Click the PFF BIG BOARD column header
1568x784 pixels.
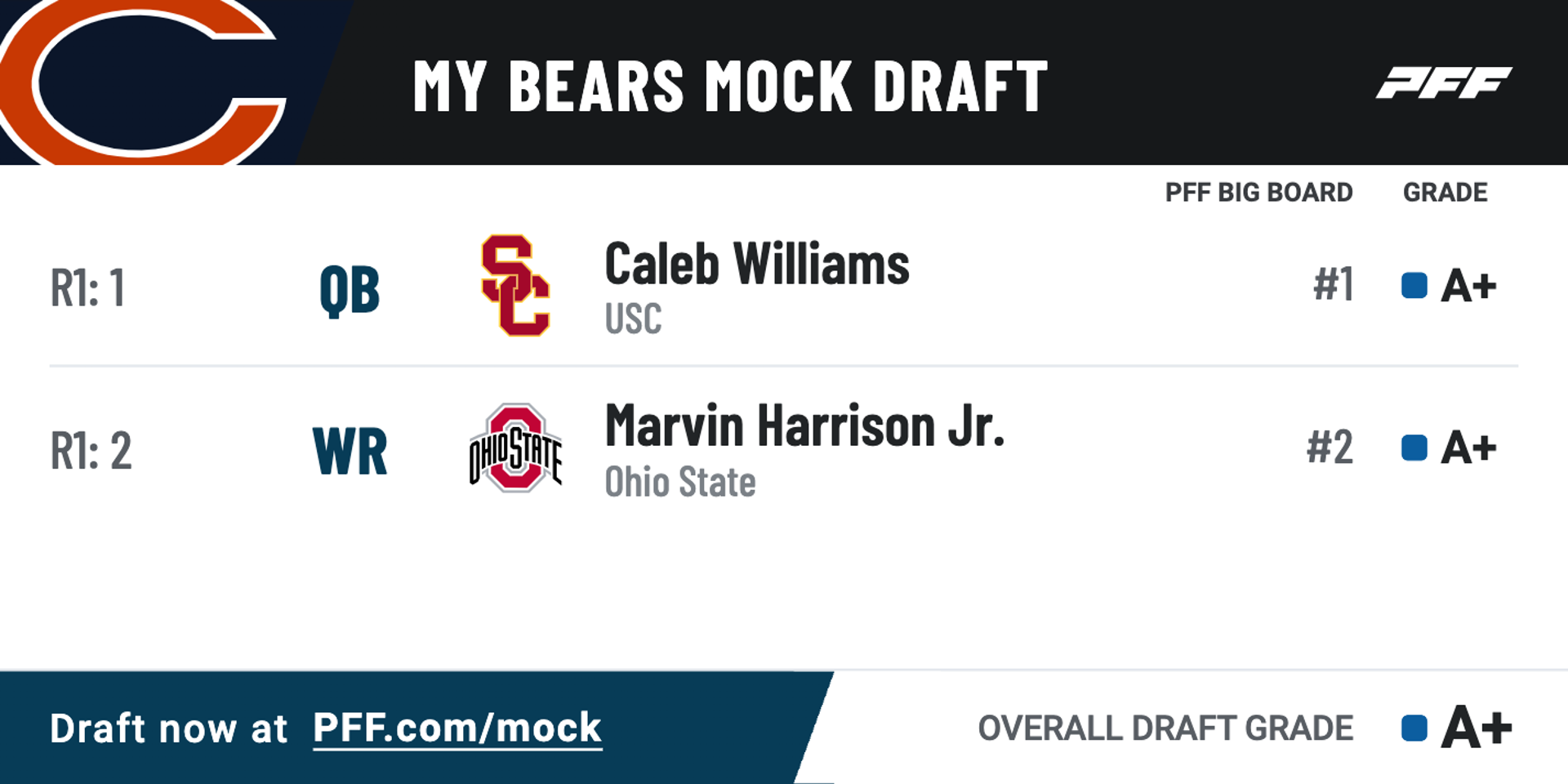tap(1258, 193)
